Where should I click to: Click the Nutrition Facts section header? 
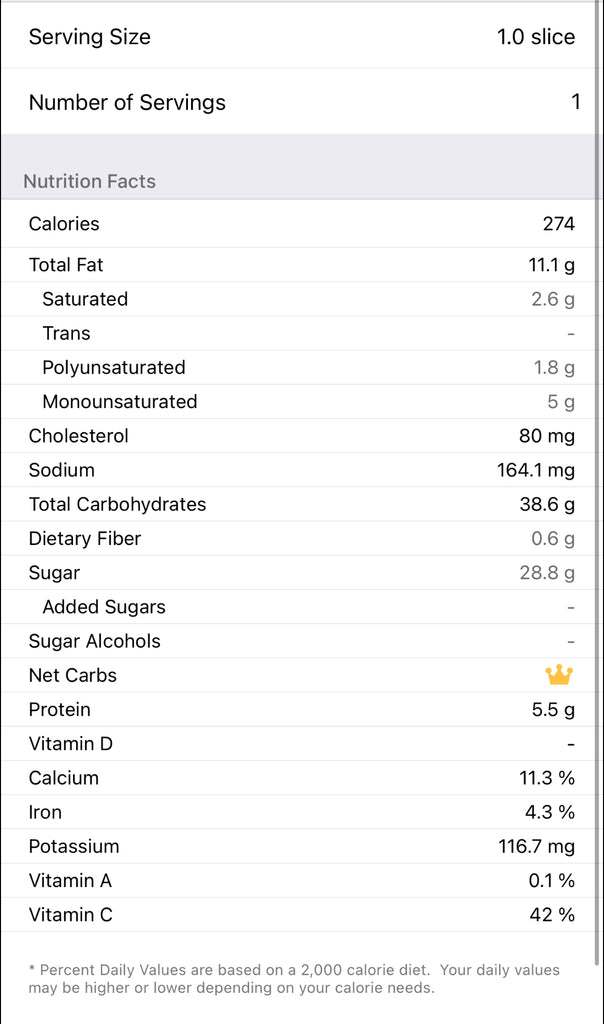point(90,181)
